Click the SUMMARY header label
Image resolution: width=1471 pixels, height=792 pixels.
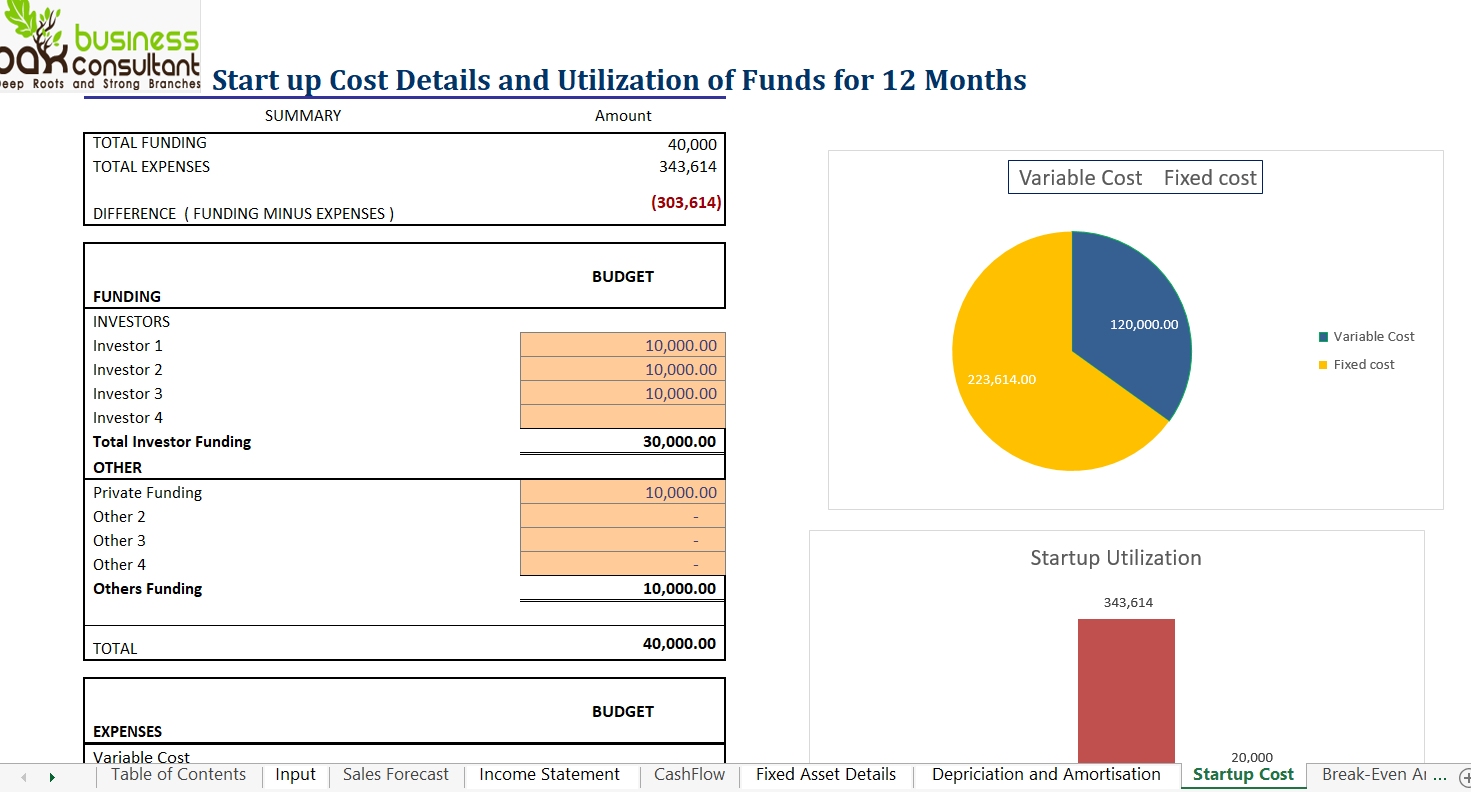[303, 116]
